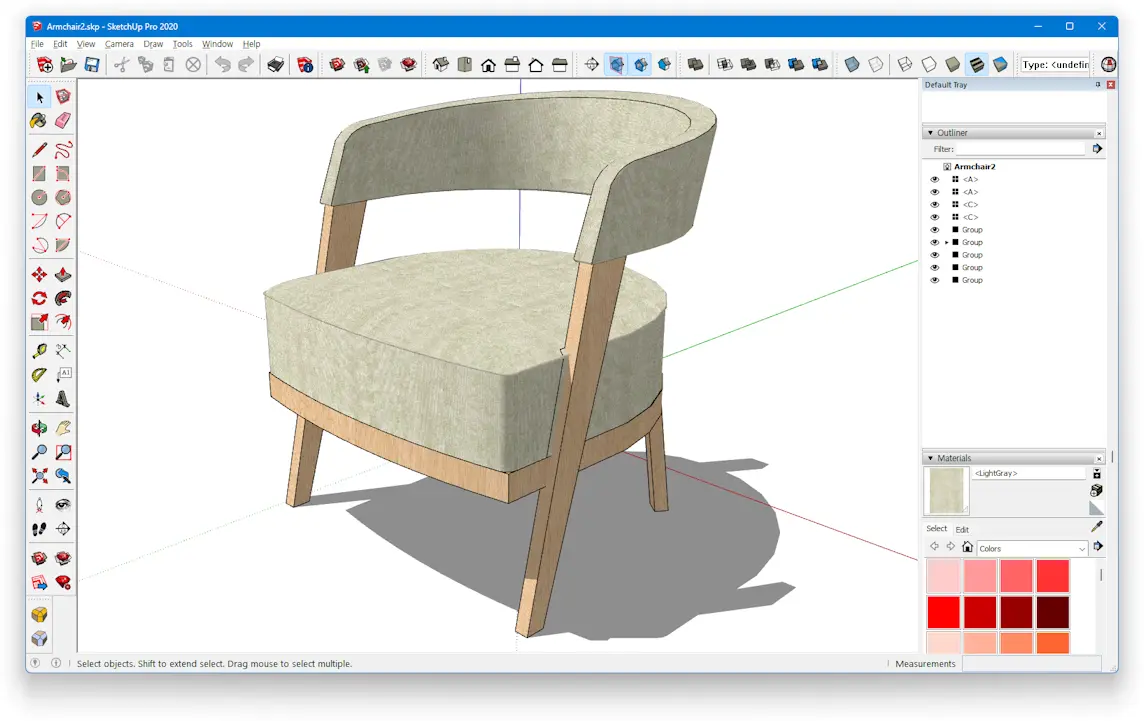Select the Eraser tool
The height and width of the screenshot is (721, 1144).
pos(63,121)
